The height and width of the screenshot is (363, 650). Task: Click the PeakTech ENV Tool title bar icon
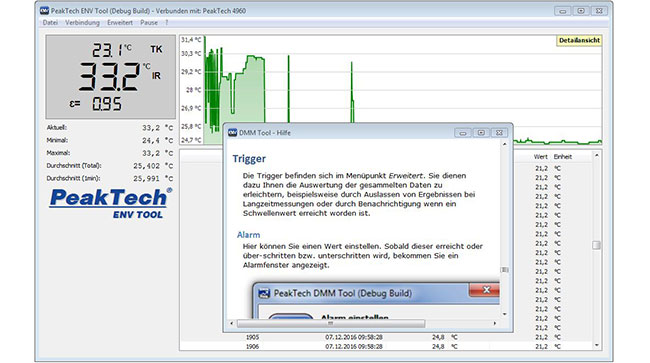44,11
